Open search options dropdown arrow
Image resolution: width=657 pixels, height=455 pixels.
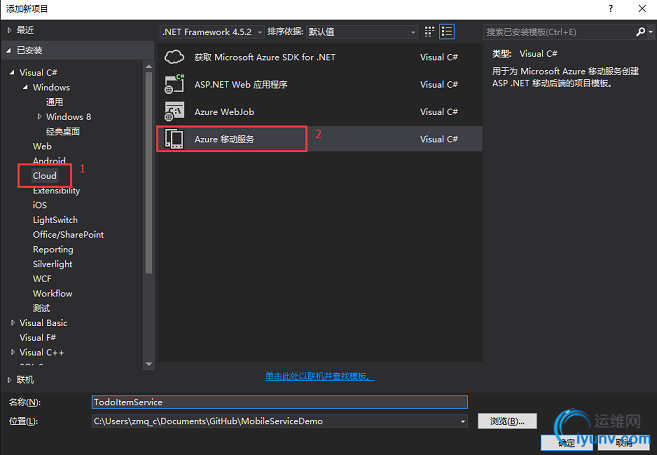click(x=650, y=32)
